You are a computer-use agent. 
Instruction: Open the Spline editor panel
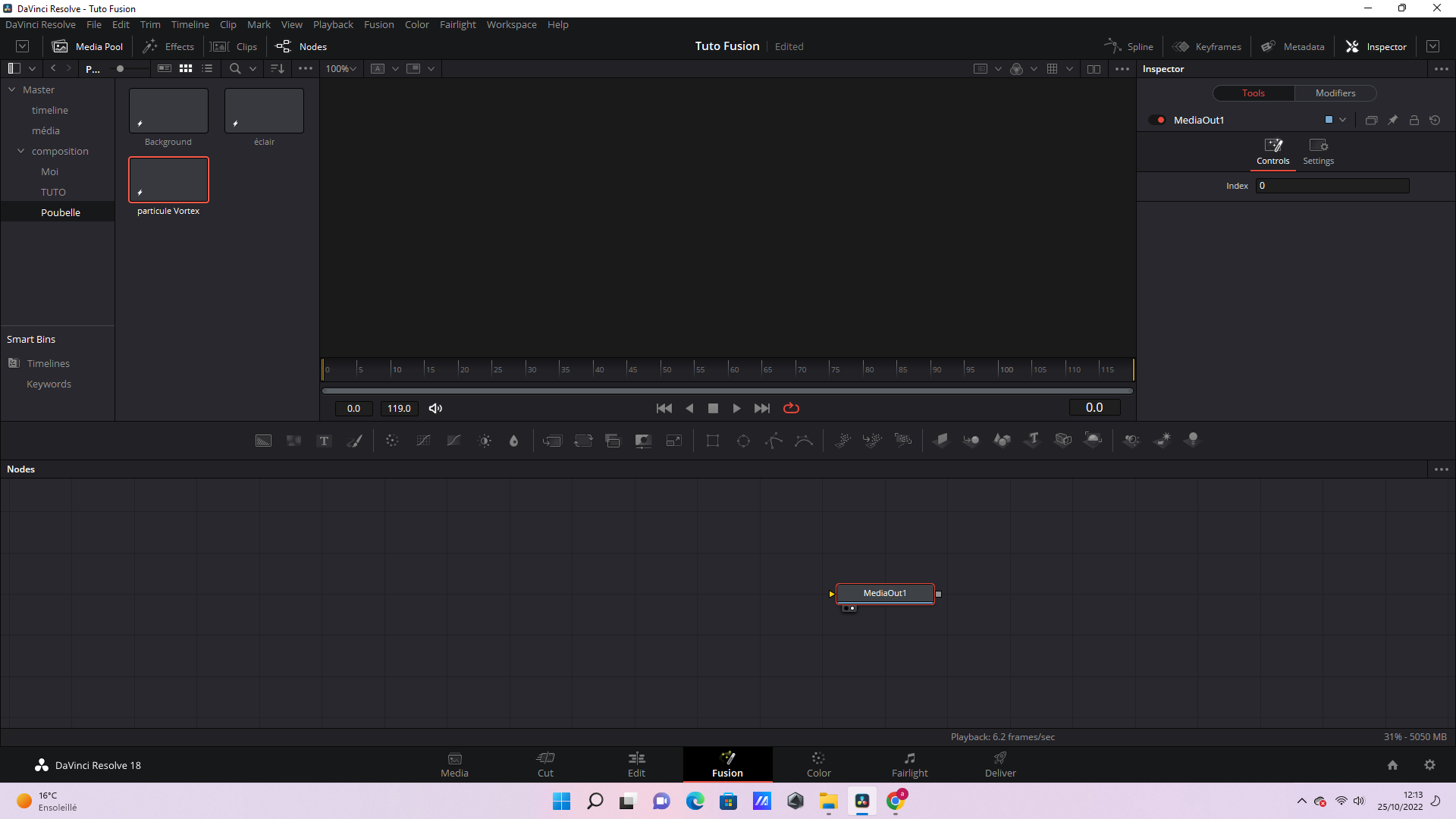tap(1129, 46)
